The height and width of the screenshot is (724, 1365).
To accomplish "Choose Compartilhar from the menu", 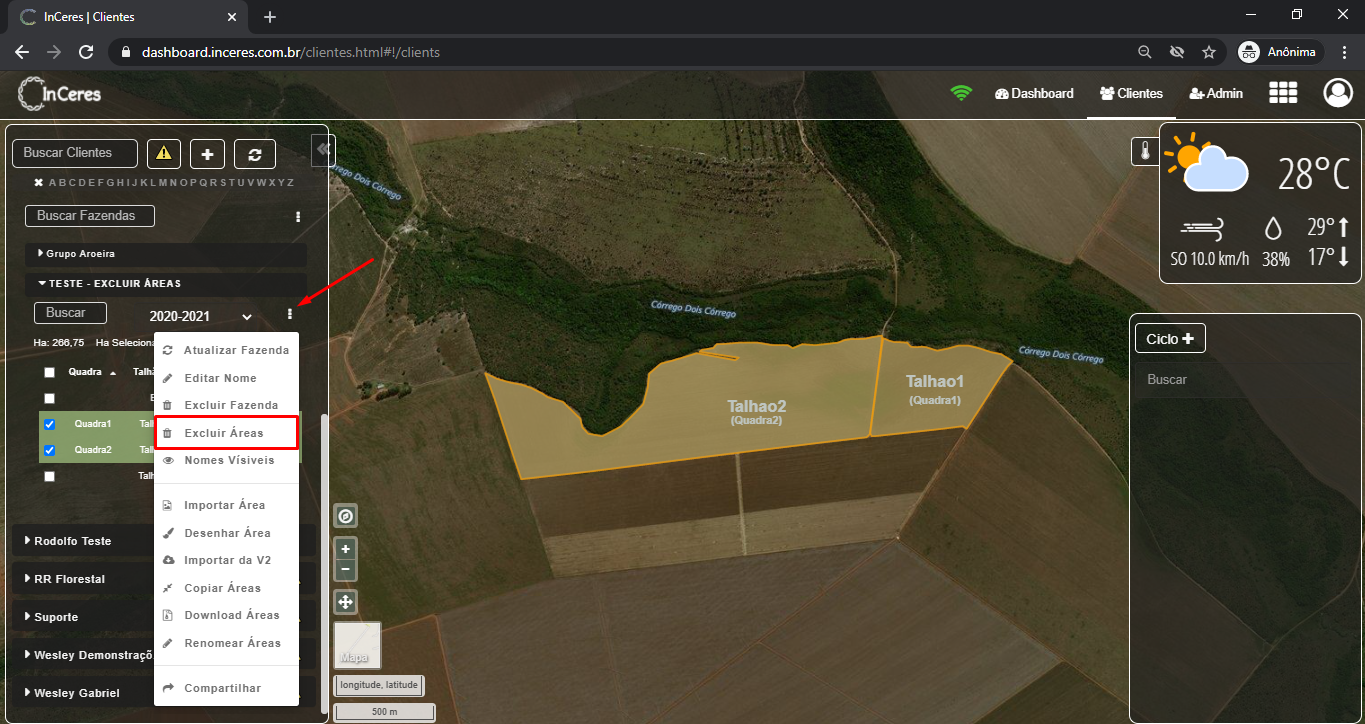I will (227, 688).
